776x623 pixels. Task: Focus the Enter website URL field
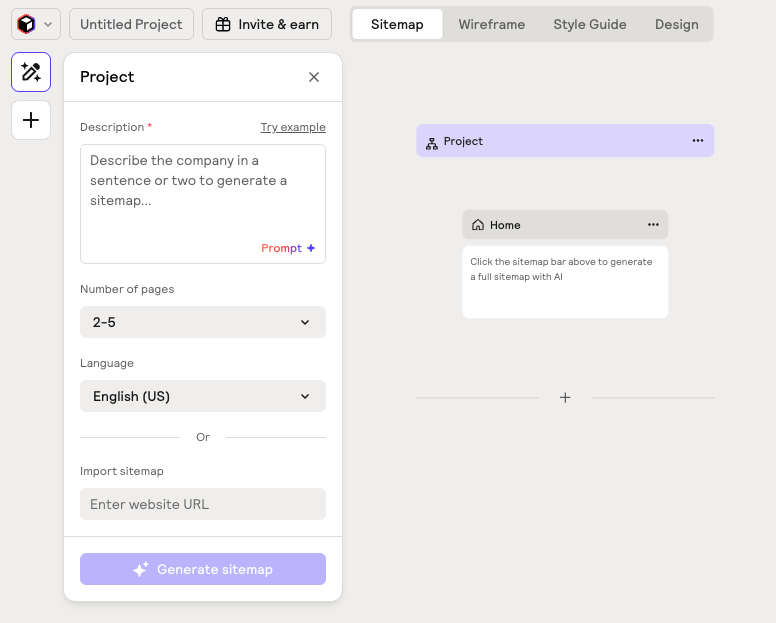point(203,504)
